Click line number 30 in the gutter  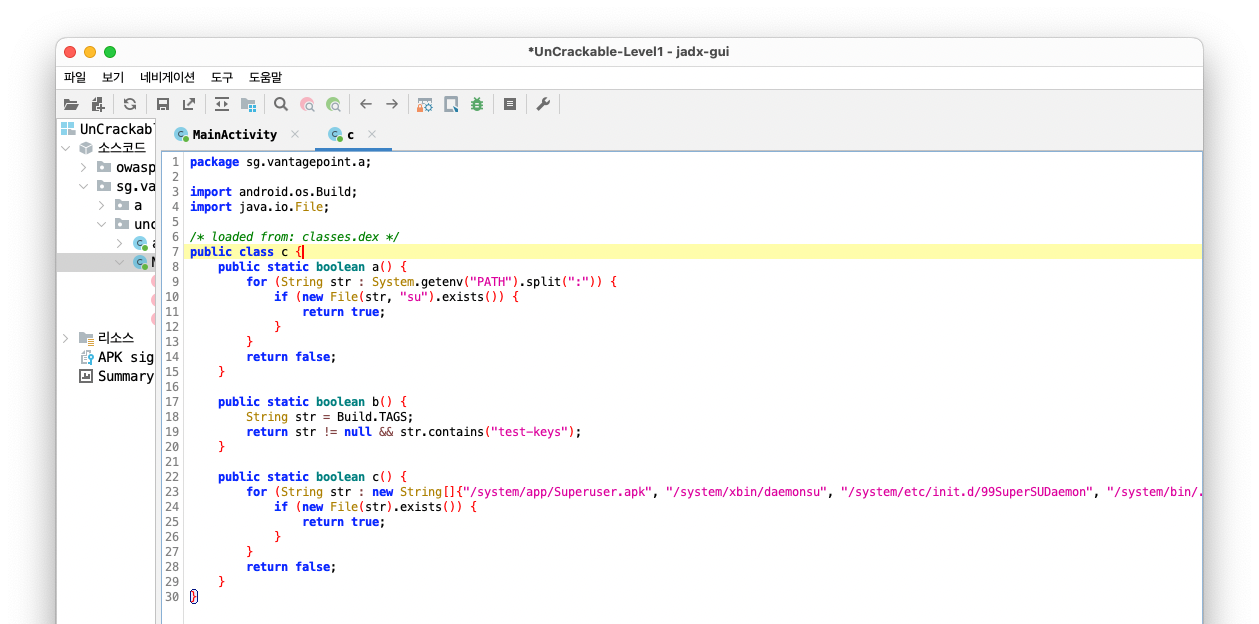[172, 597]
